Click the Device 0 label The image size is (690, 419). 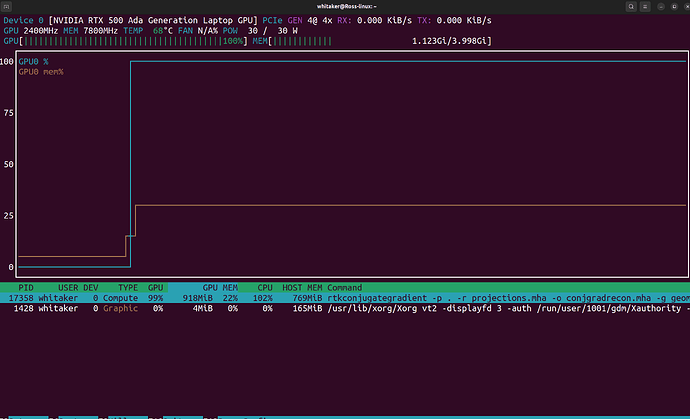pos(24,20)
